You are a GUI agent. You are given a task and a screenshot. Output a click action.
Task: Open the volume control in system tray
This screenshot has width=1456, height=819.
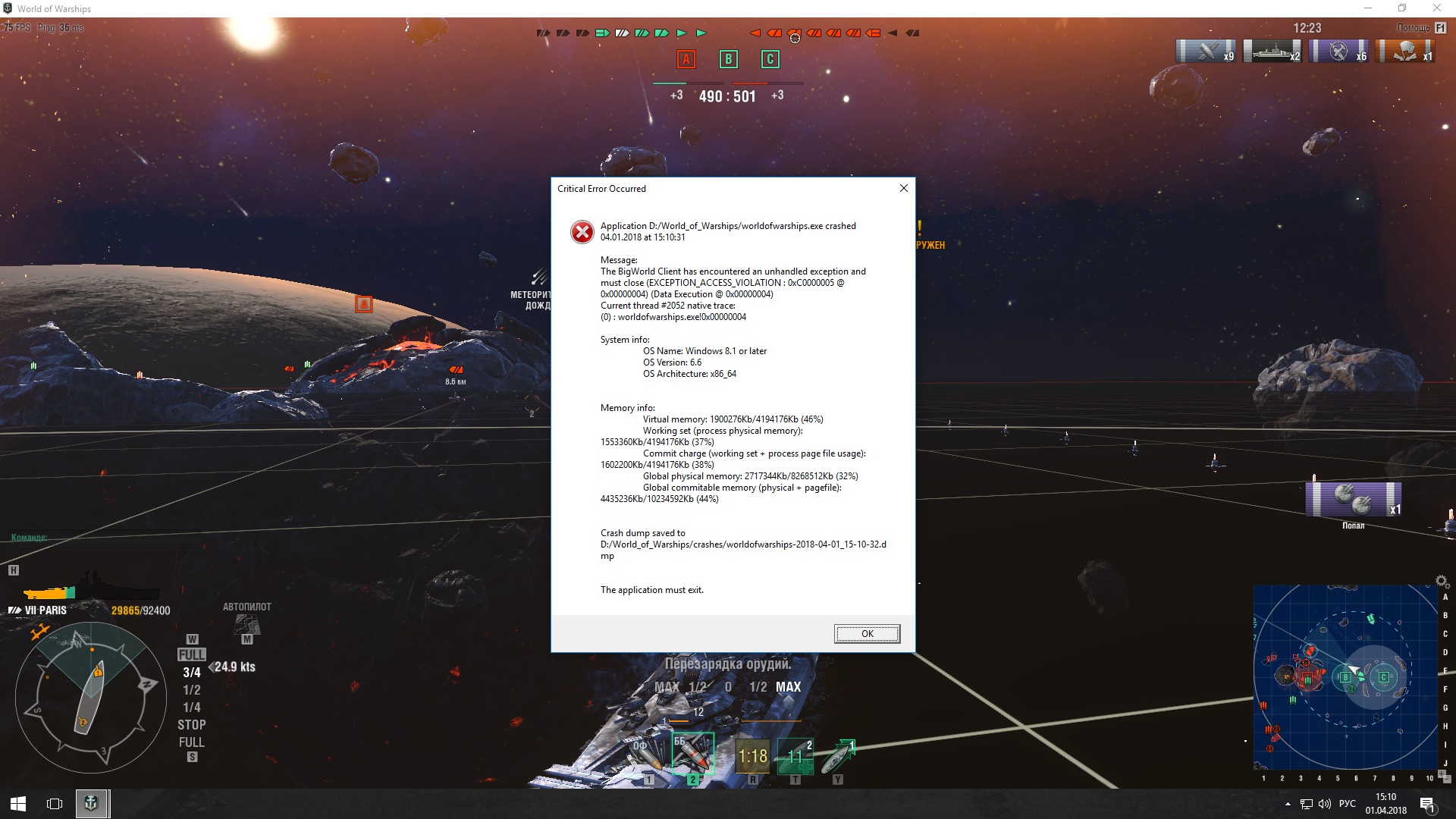click(1325, 804)
